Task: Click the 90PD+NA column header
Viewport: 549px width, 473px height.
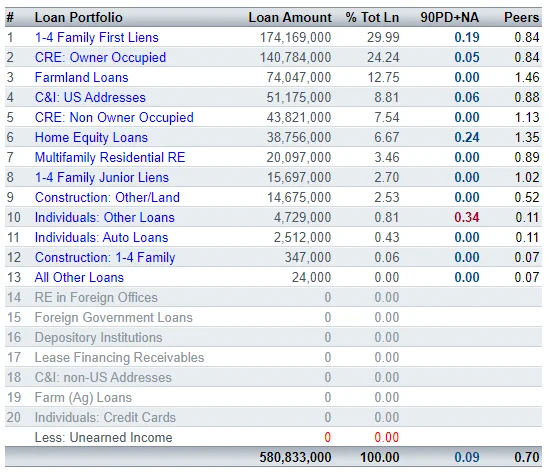Action: [450, 17]
